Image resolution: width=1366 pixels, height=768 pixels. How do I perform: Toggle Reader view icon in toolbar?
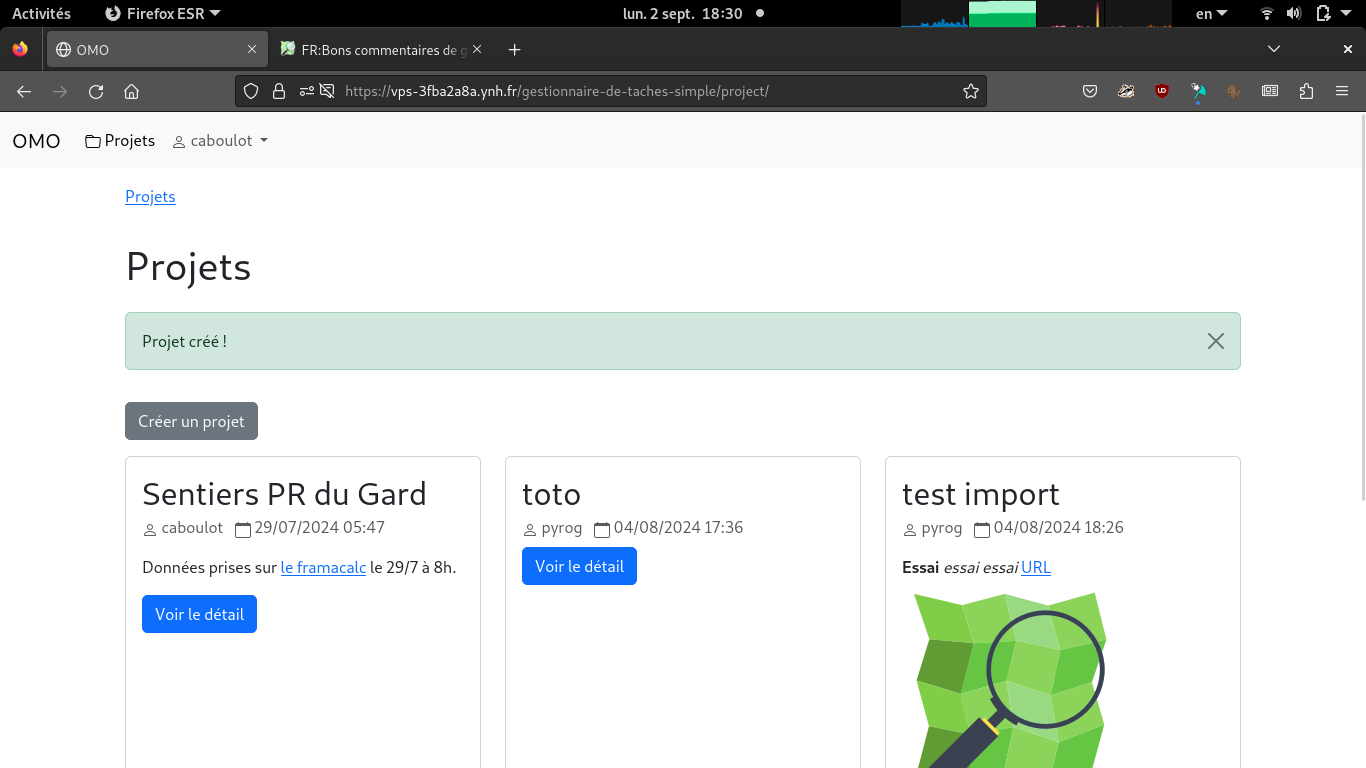pos(1270,91)
